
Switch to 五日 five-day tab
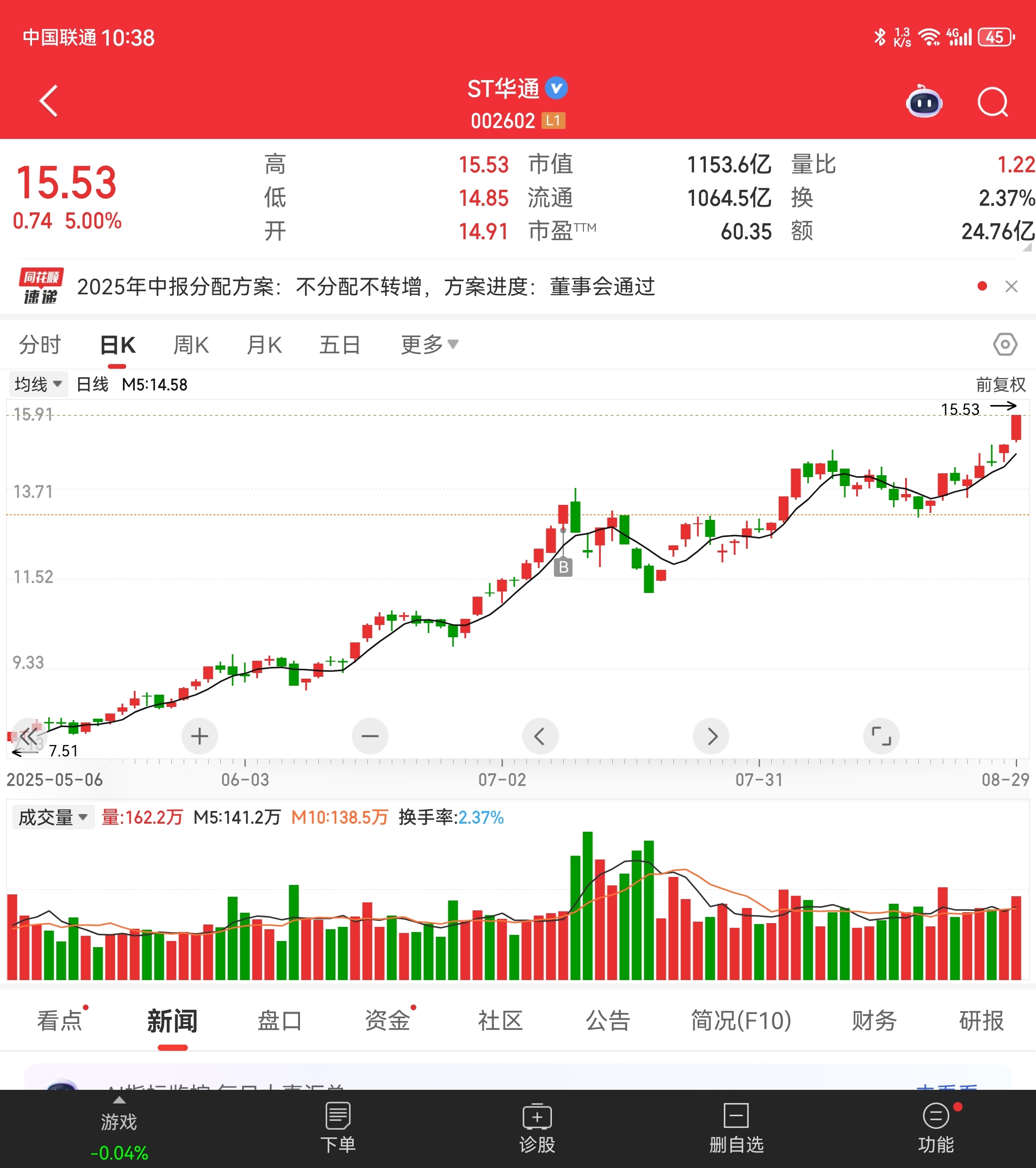coord(340,345)
